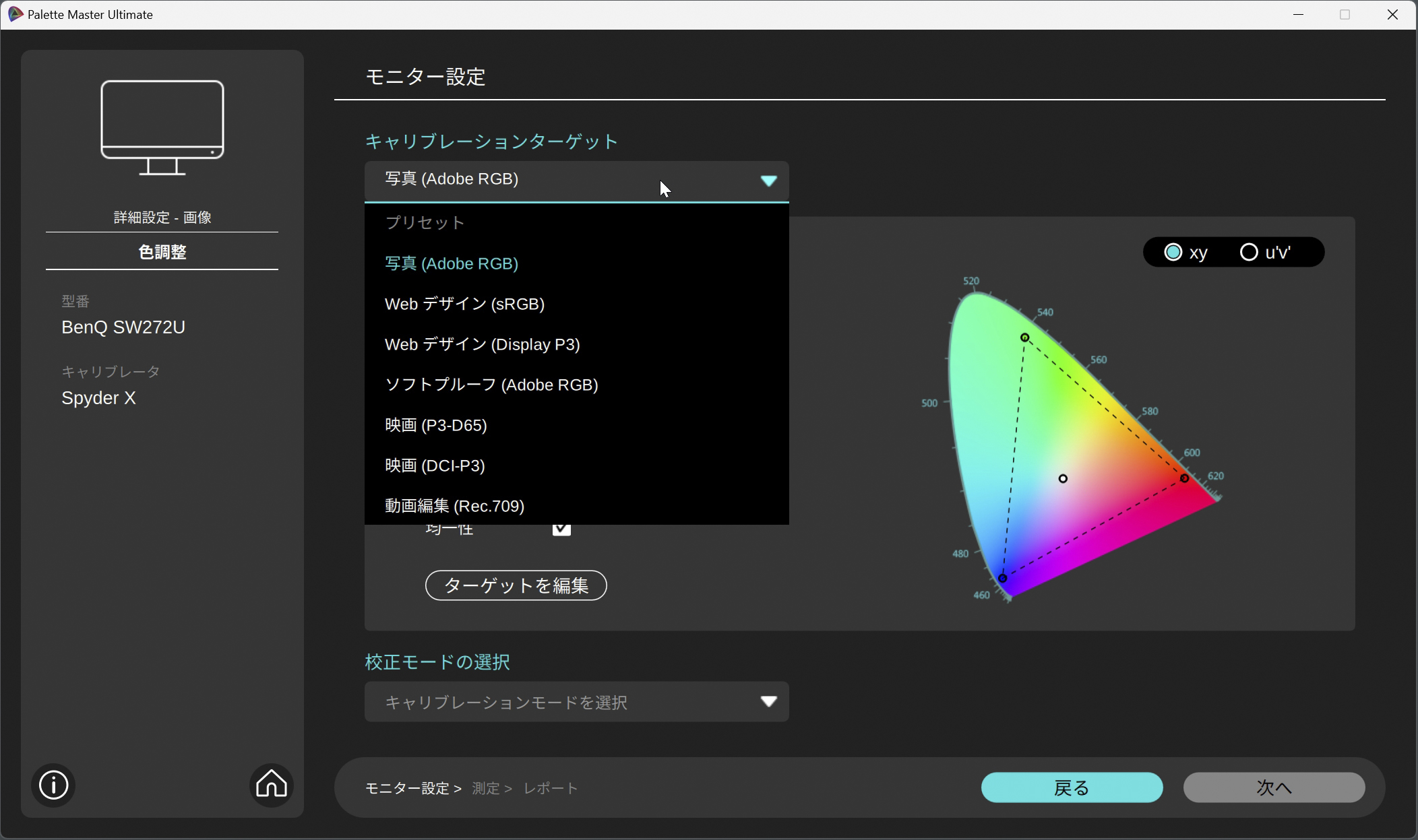Select the 映画 (DCI-P3) preset option
1418x840 pixels.
click(435, 465)
